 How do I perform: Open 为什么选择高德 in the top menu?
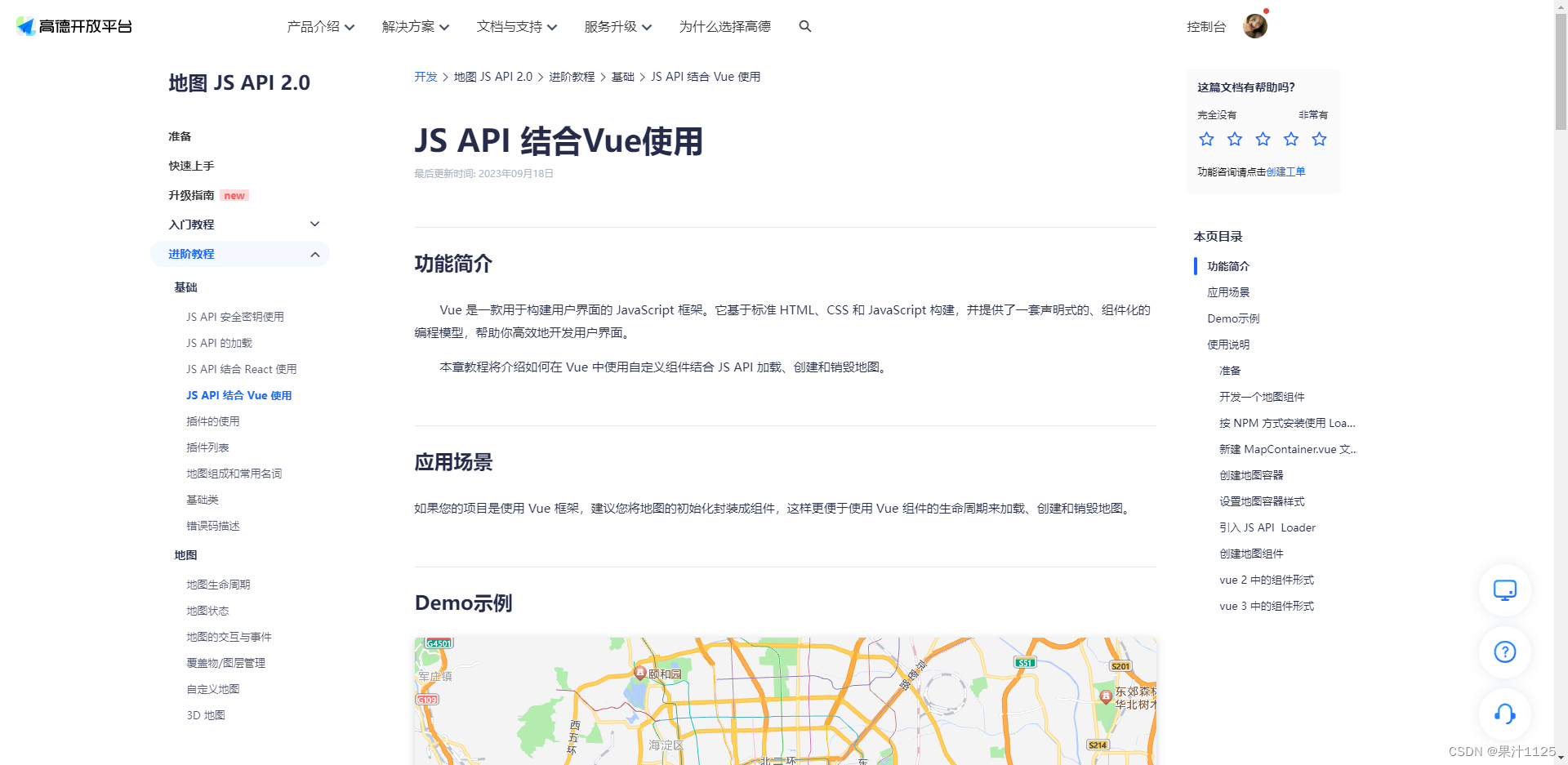point(725,27)
